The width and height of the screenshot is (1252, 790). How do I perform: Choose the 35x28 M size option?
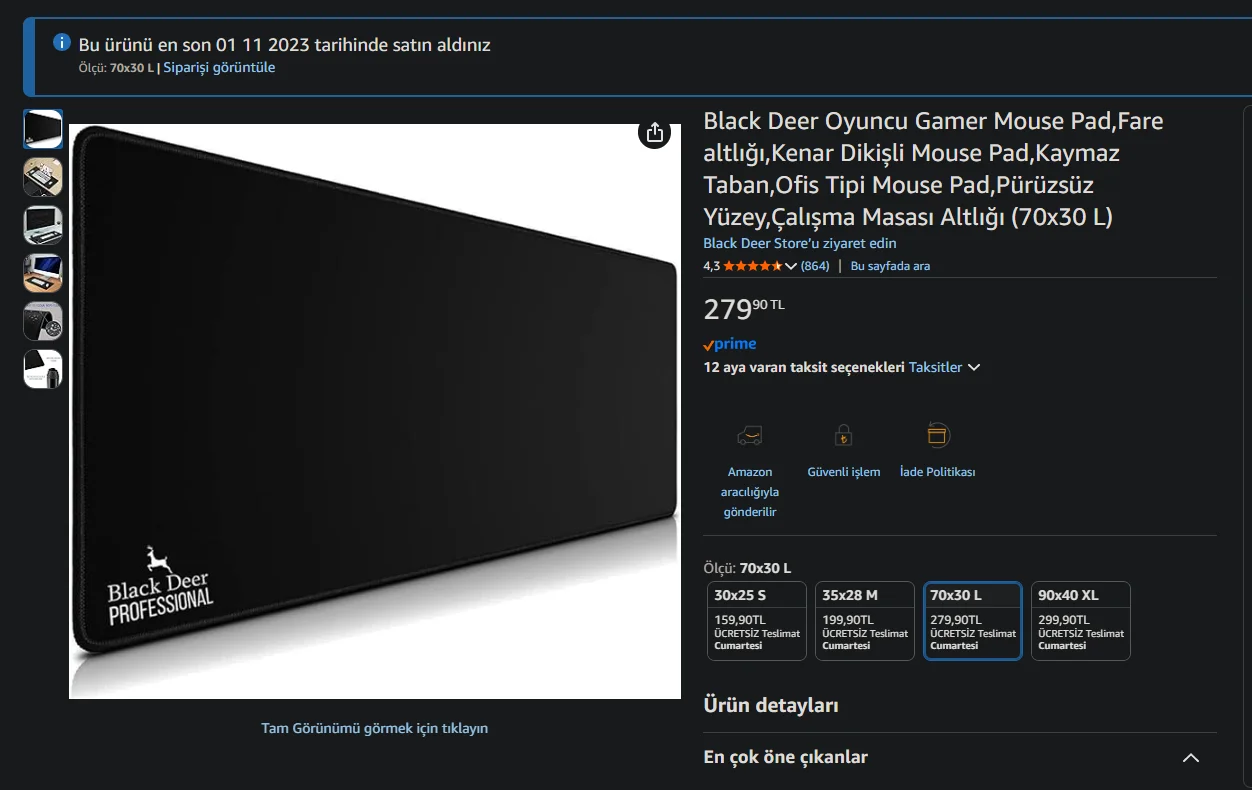tap(865, 621)
